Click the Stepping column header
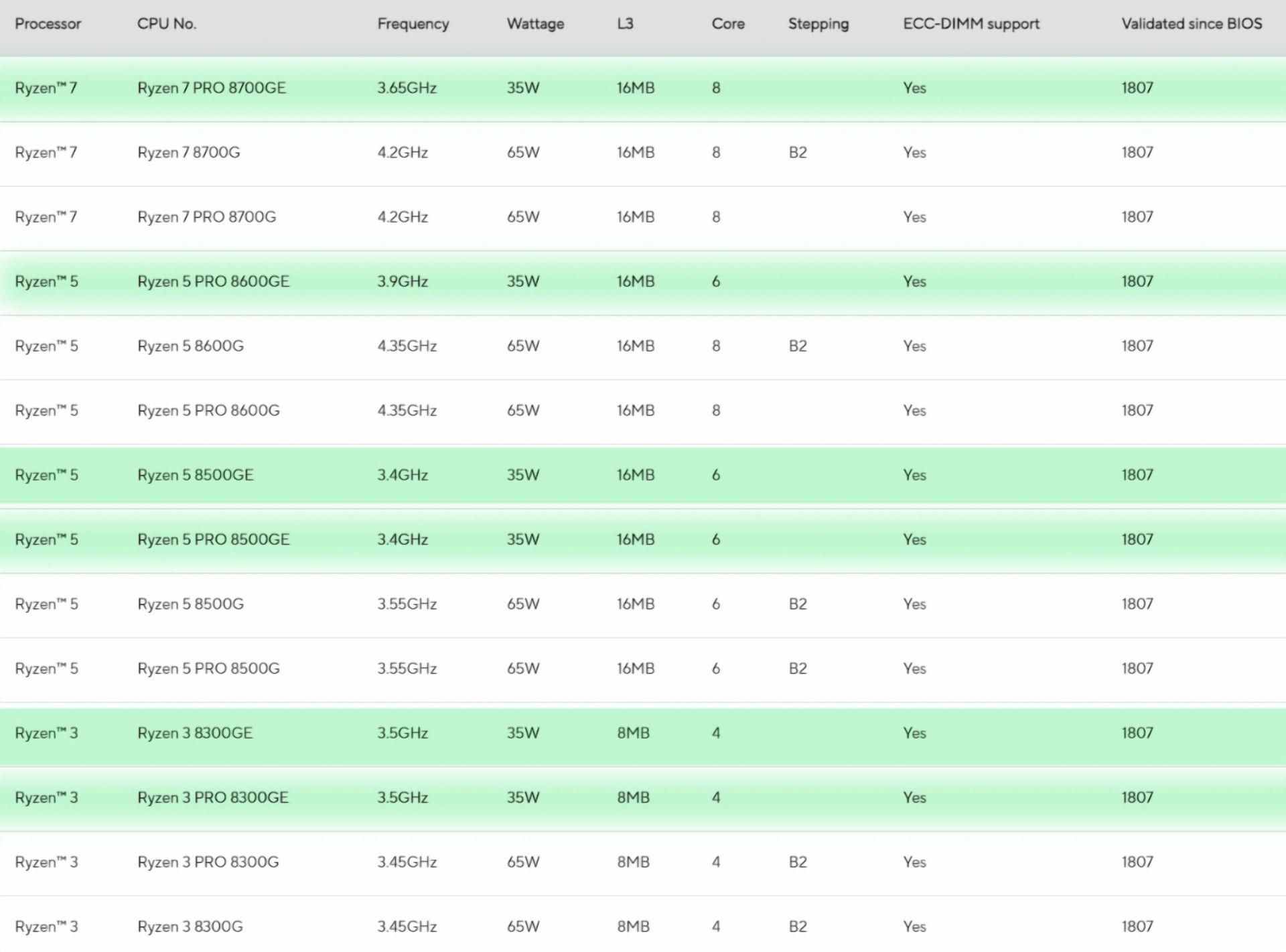1286x952 pixels. (x=818, y=24)
